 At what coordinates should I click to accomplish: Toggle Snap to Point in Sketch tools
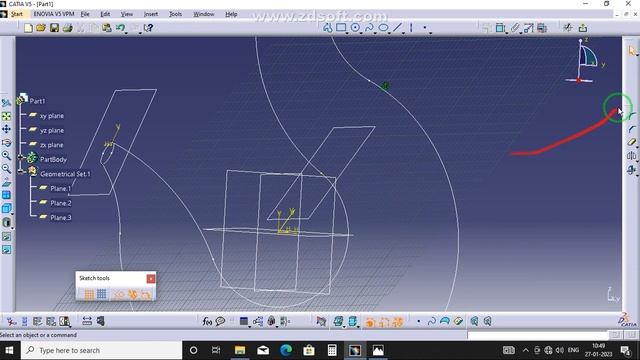[x=102, y=294]
